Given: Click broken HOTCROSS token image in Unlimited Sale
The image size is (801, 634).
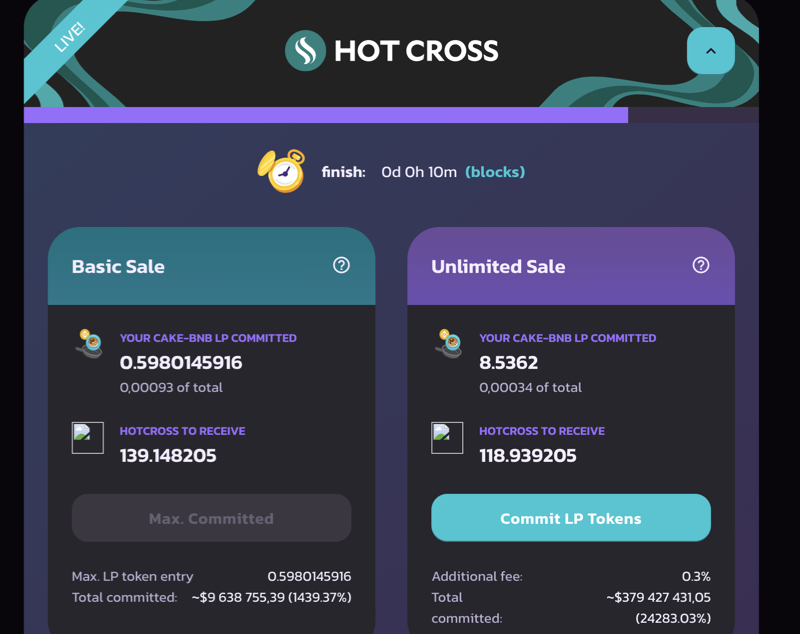Looking at the screenshot, I should tap(447, 438).
